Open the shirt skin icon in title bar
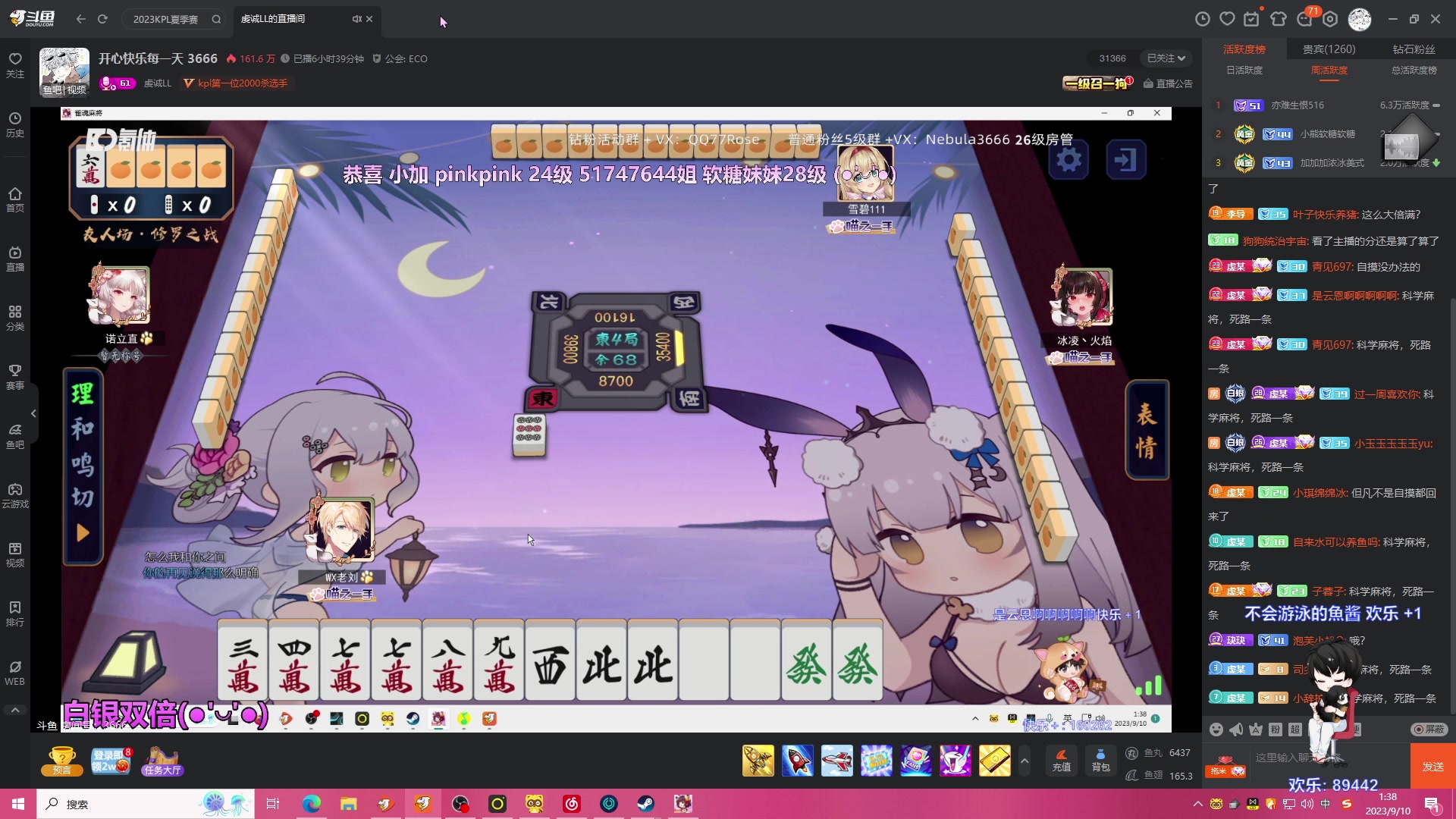This screenshot has width=1456, height=819. click(1279, 19)
